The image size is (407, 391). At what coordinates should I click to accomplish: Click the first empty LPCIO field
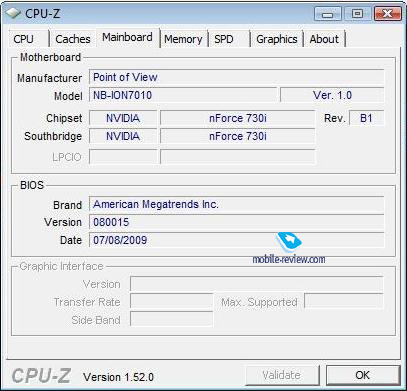[123, 157]
